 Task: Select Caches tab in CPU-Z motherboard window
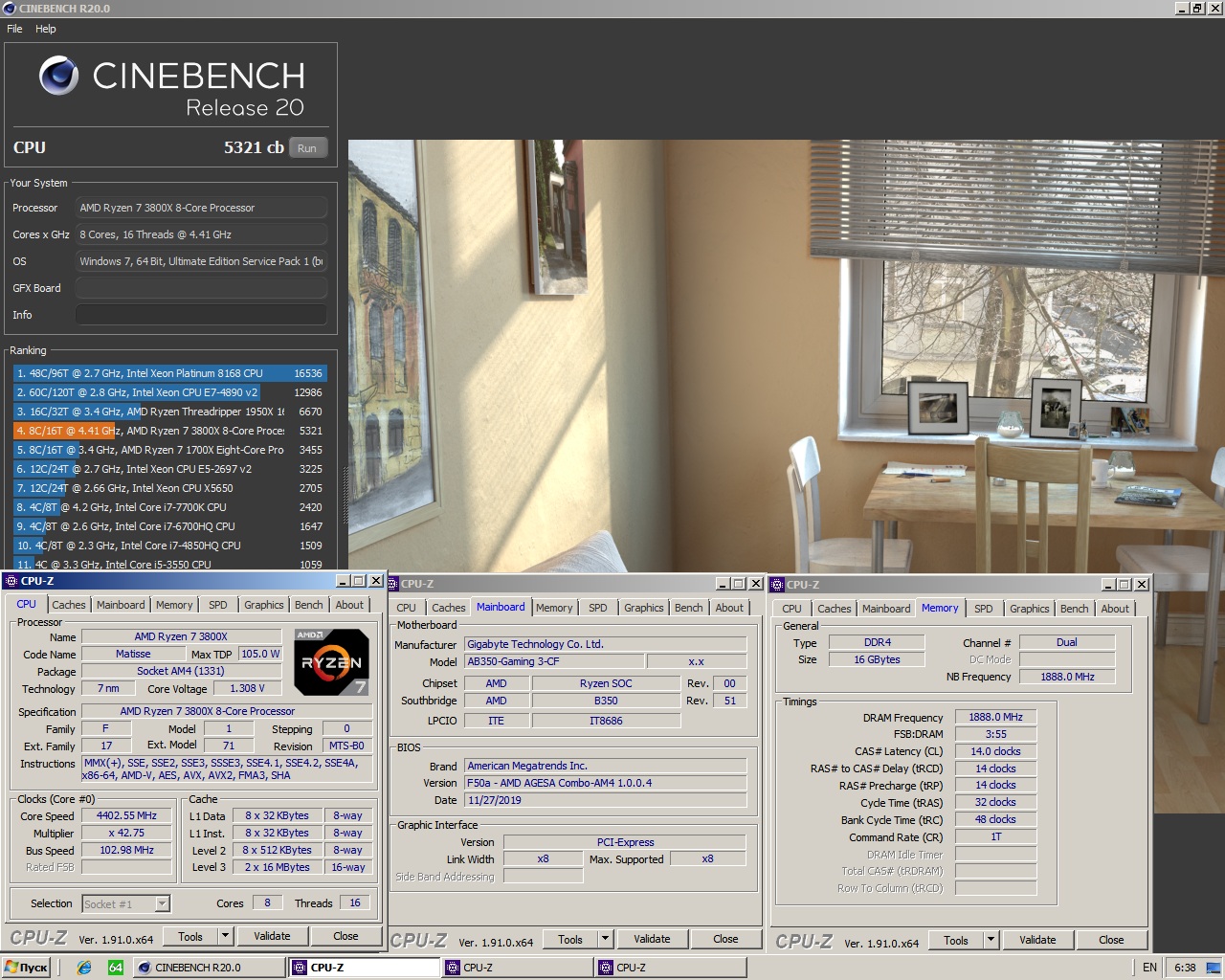click(x=449, y=608)
